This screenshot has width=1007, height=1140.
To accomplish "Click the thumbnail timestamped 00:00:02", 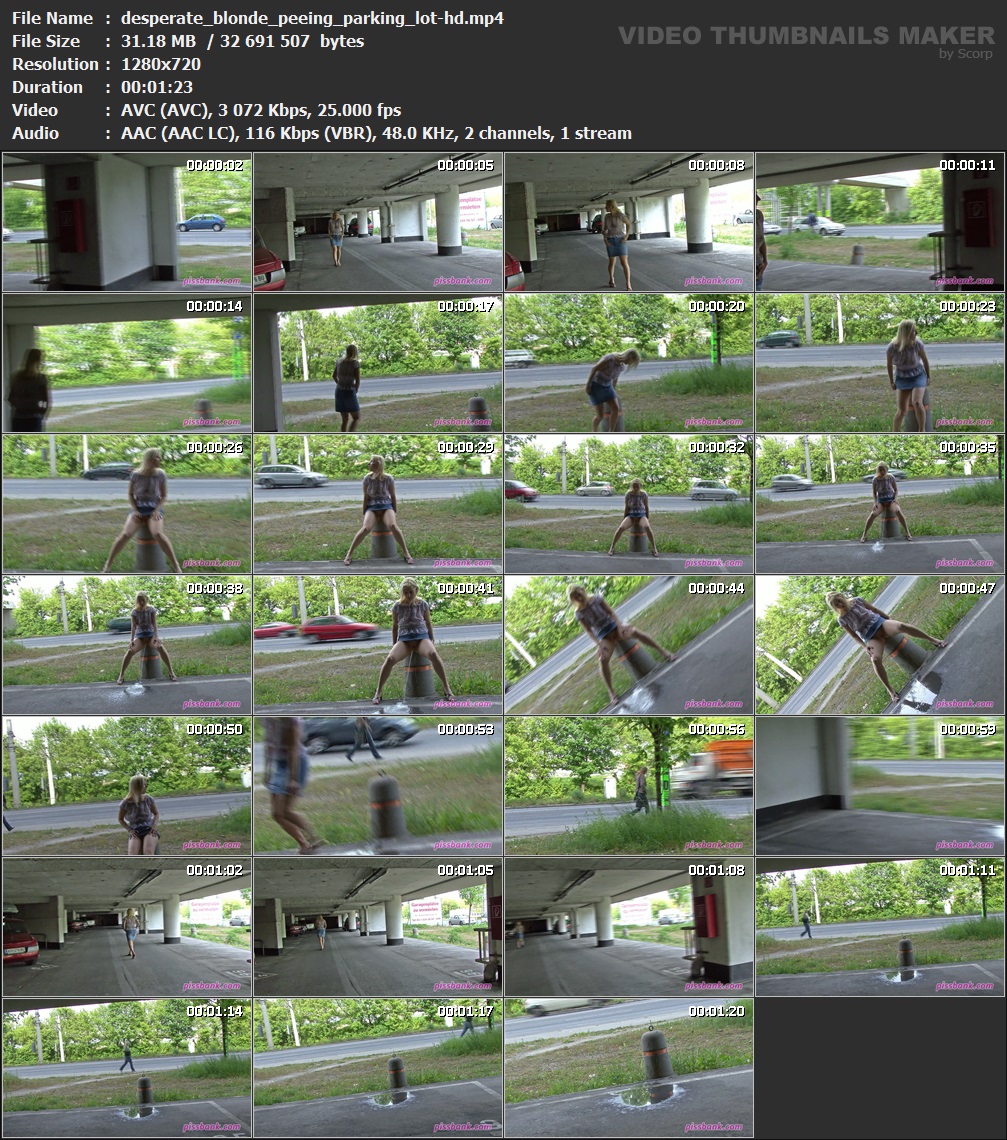I will 127,222.
